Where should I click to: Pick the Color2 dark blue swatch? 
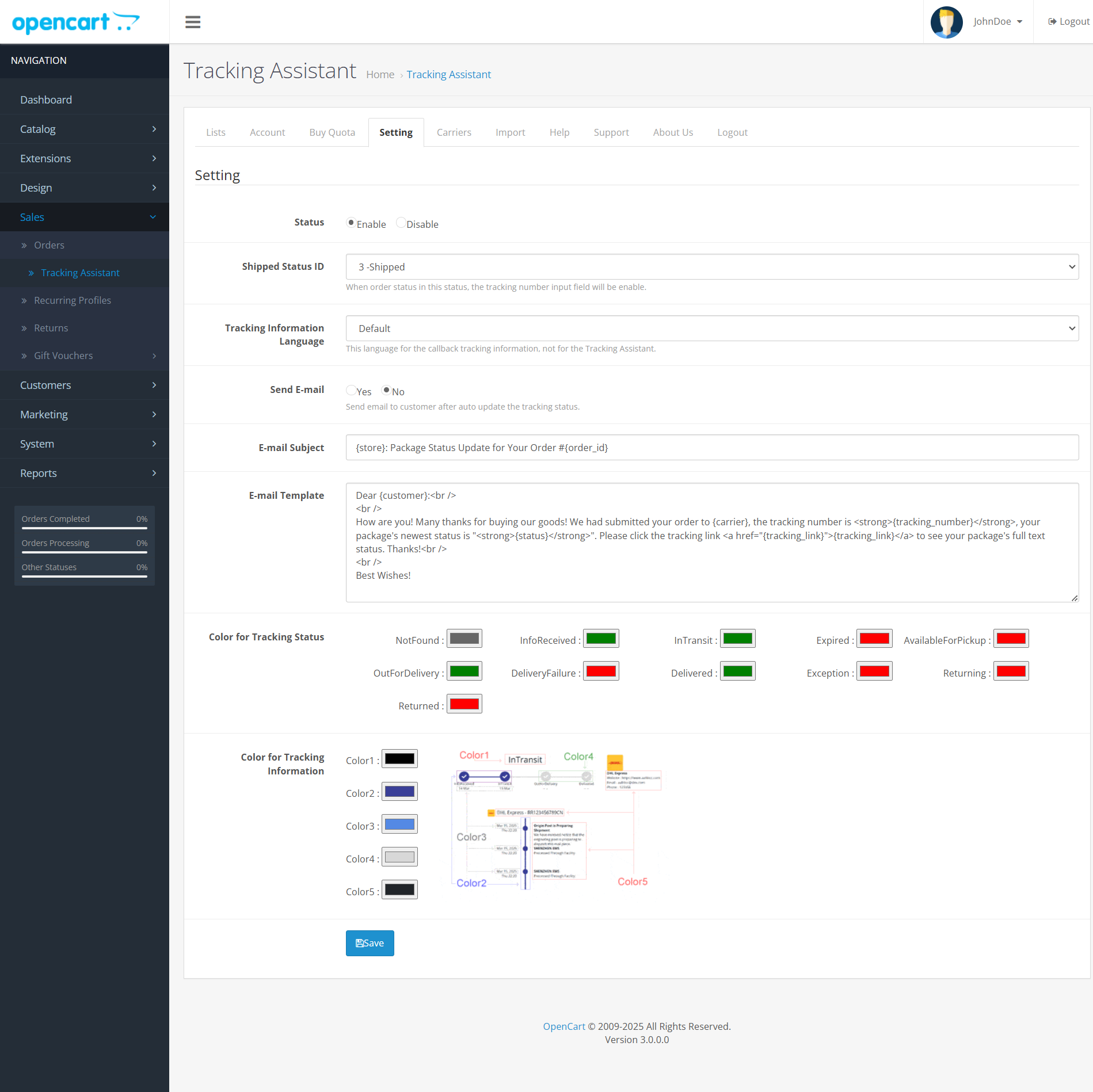tap(399, 792)
